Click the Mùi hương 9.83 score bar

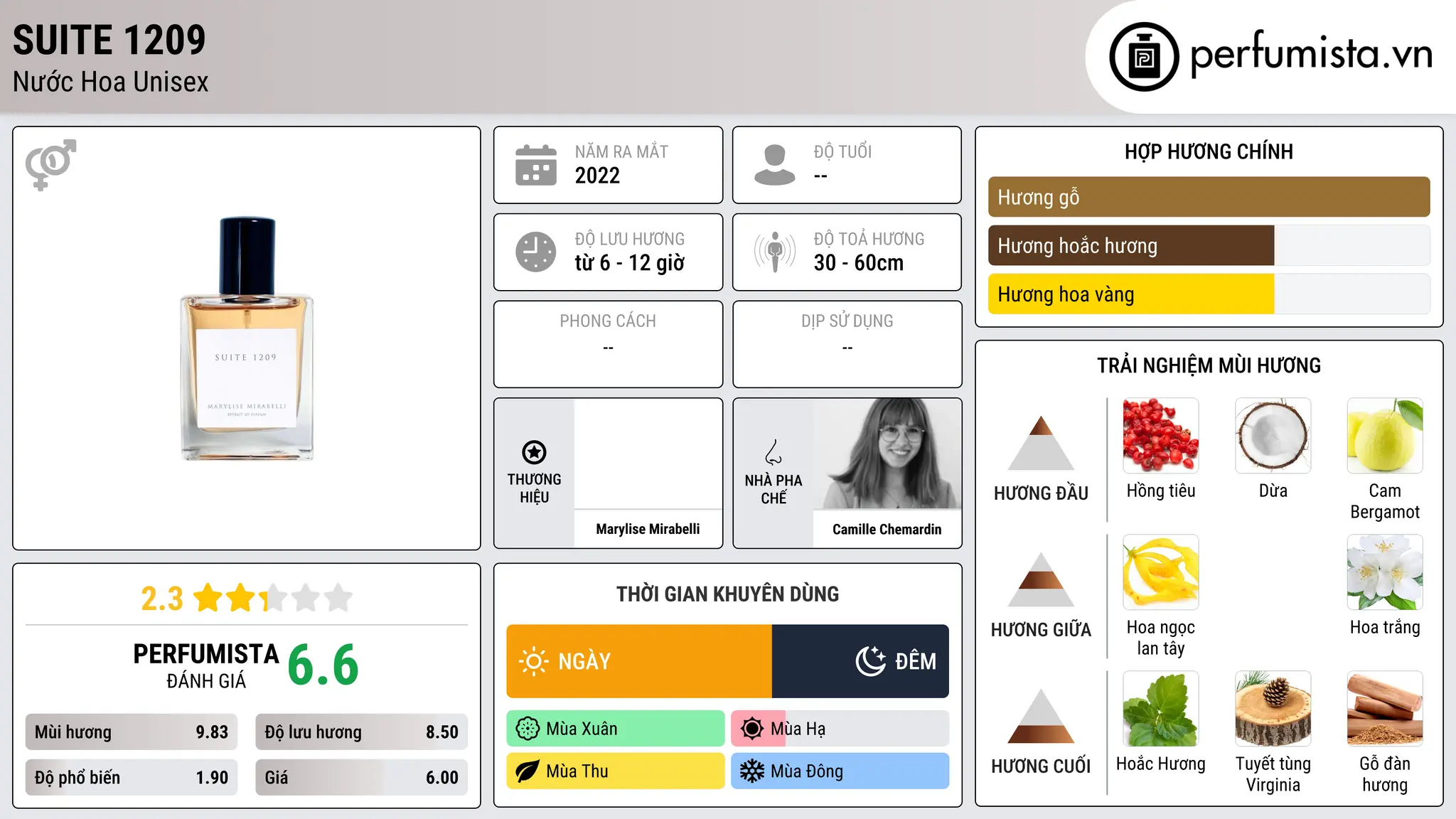tap(132, 732)
